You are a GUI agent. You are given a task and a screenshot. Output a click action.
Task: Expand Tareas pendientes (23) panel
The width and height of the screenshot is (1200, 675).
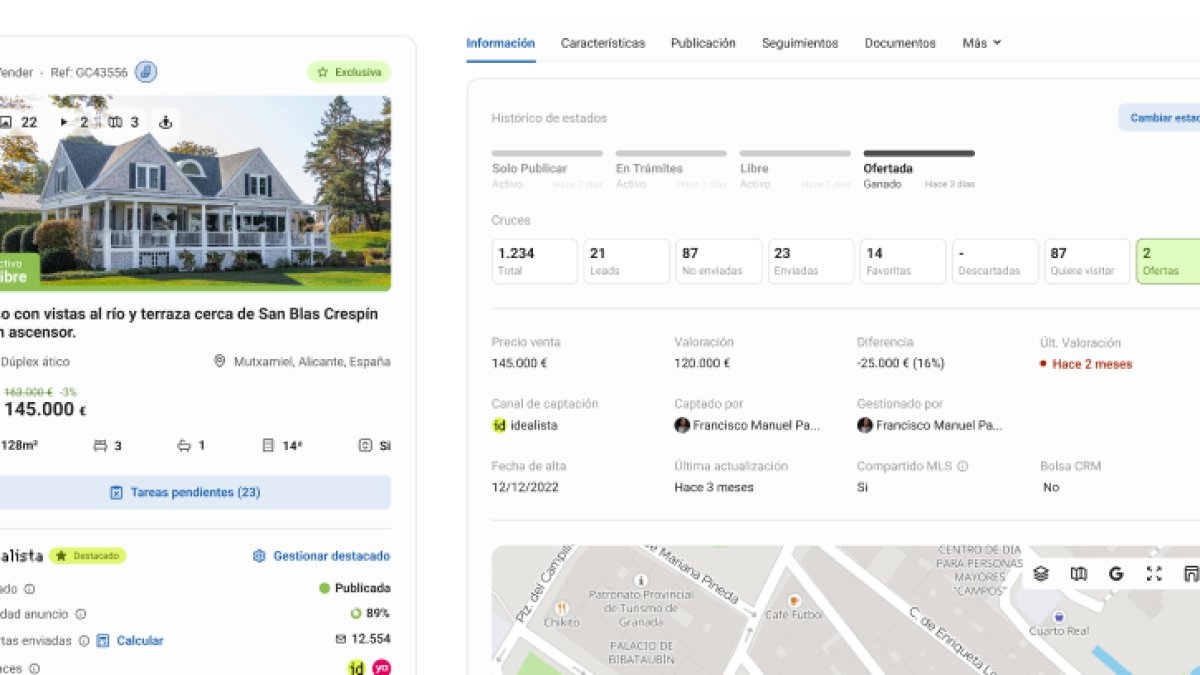185,492
